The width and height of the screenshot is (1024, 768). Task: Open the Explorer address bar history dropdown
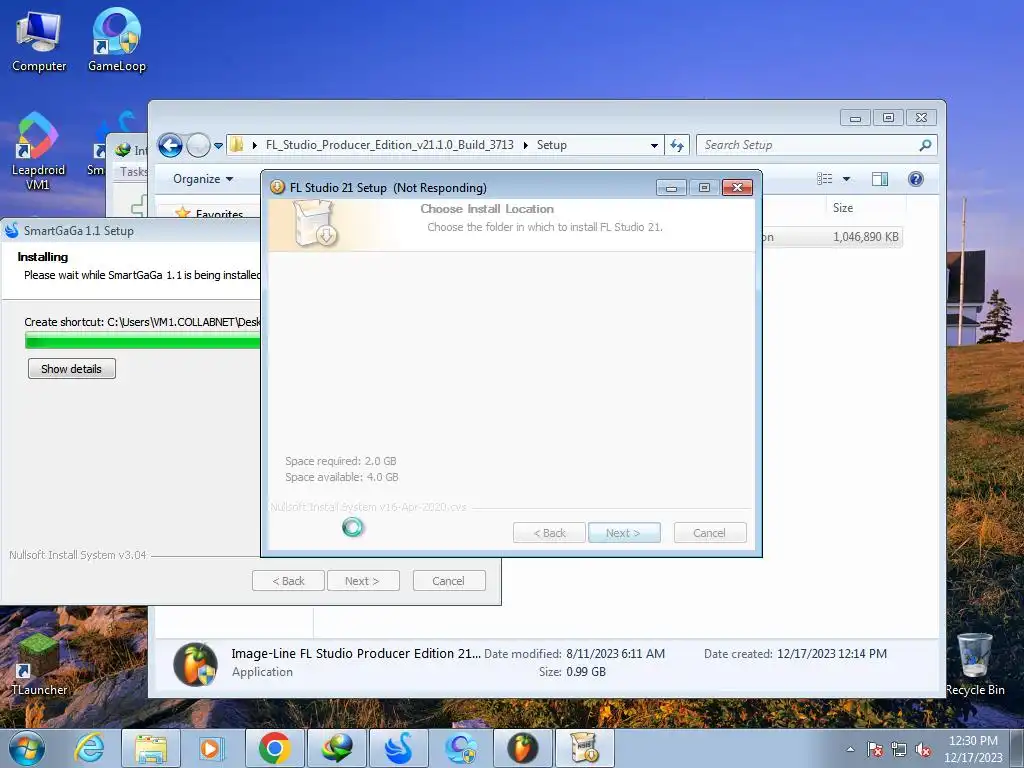pos(654,146)
